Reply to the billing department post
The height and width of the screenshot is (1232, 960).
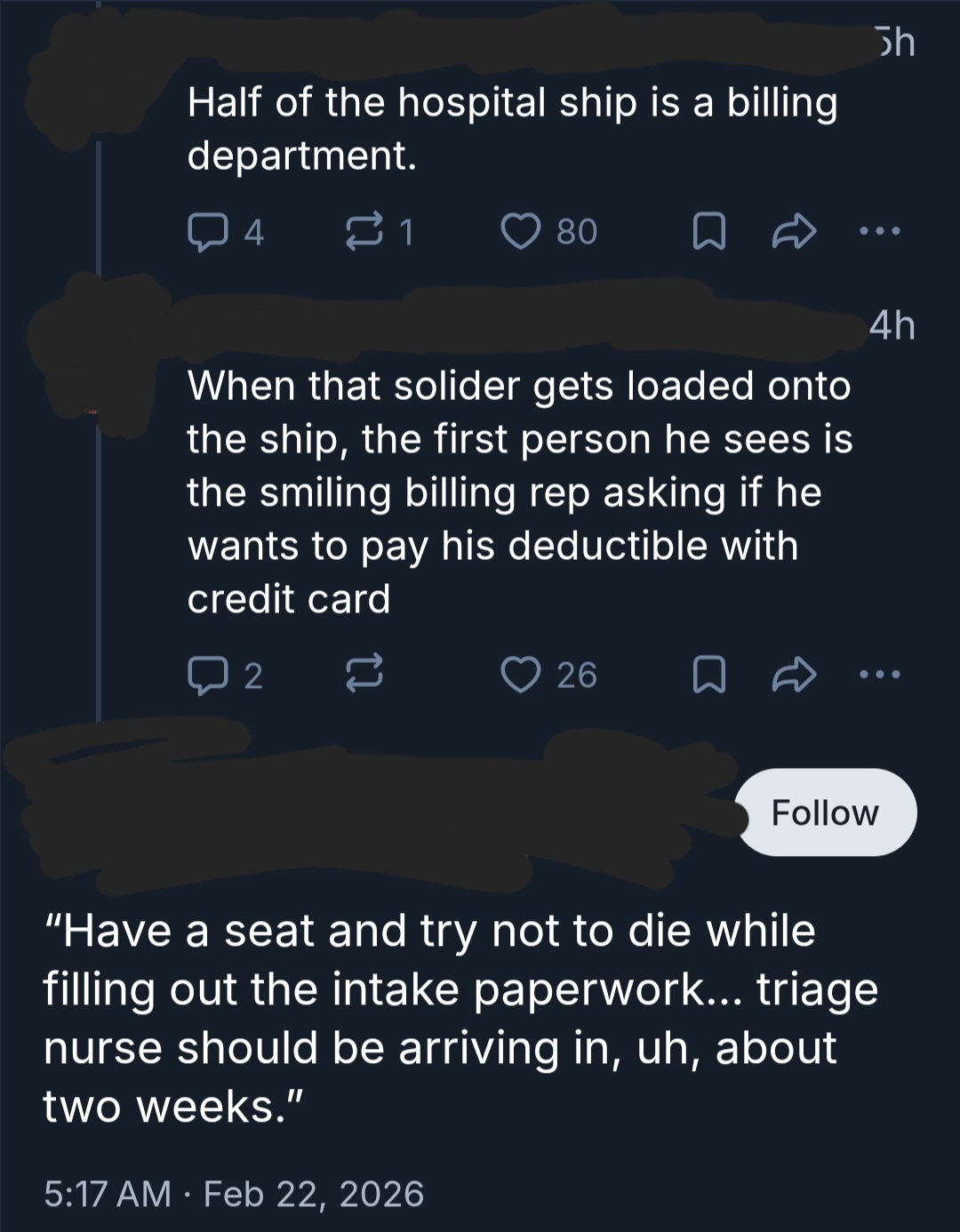pyautogui.click(x=205, y=232)
